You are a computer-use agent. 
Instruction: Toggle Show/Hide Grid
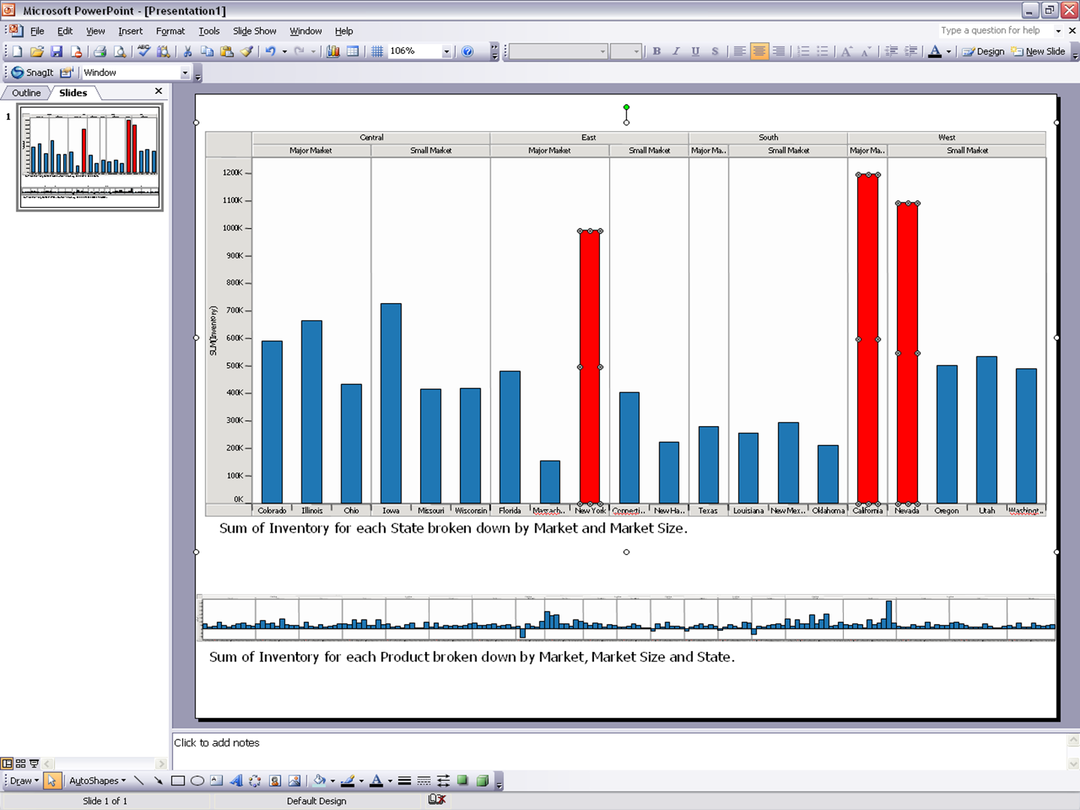(377, 51)
